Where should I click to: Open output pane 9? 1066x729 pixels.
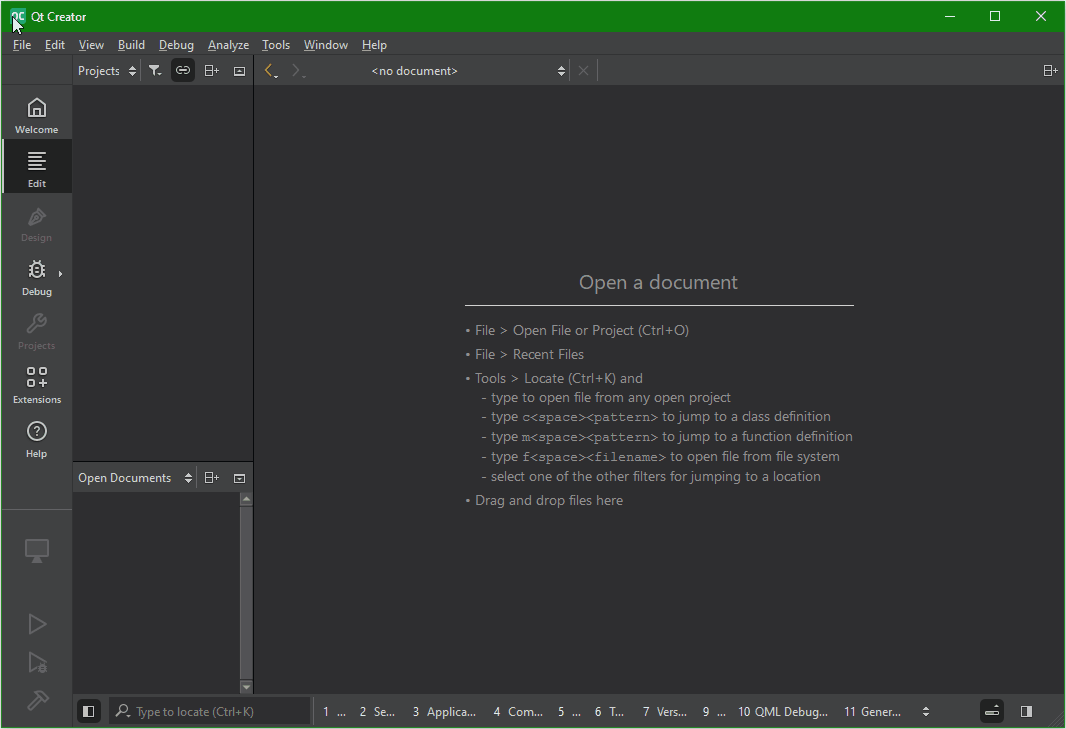point(714,711)
